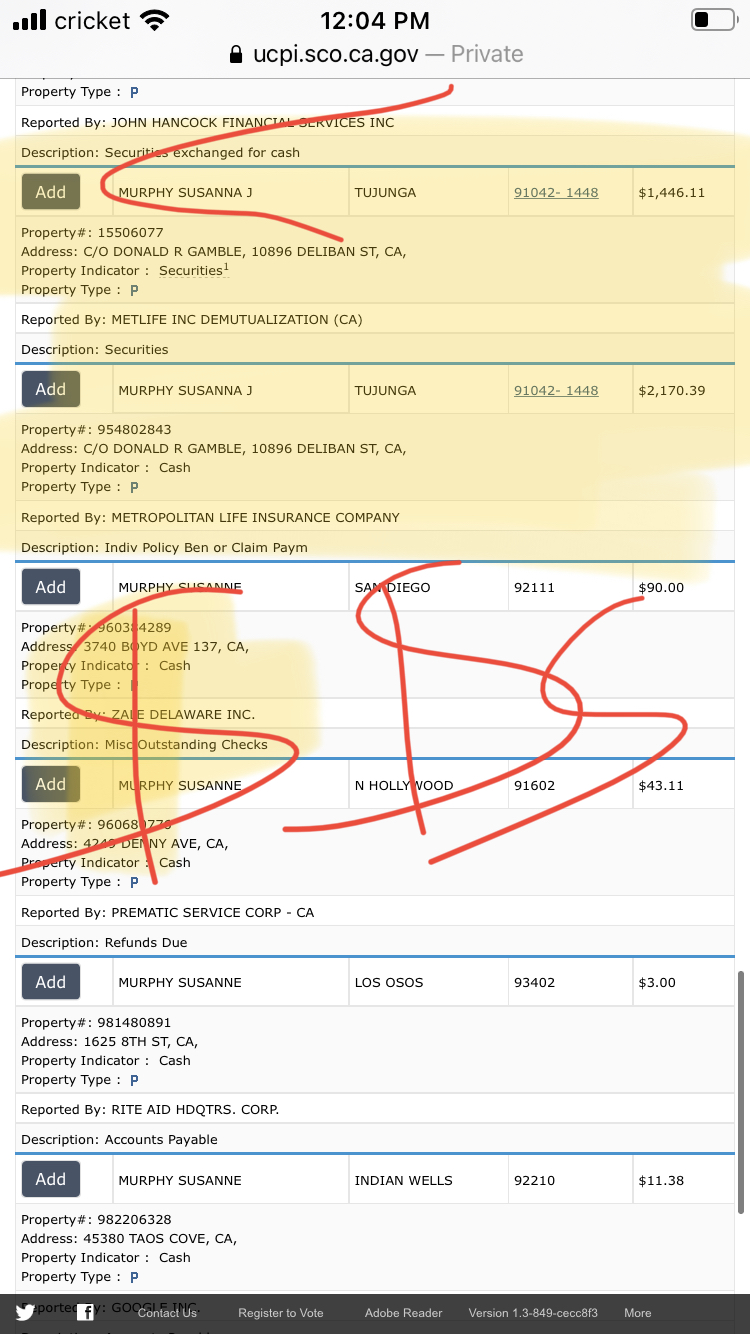Select Reported By MetLife Inc Demutualization line

192,319
